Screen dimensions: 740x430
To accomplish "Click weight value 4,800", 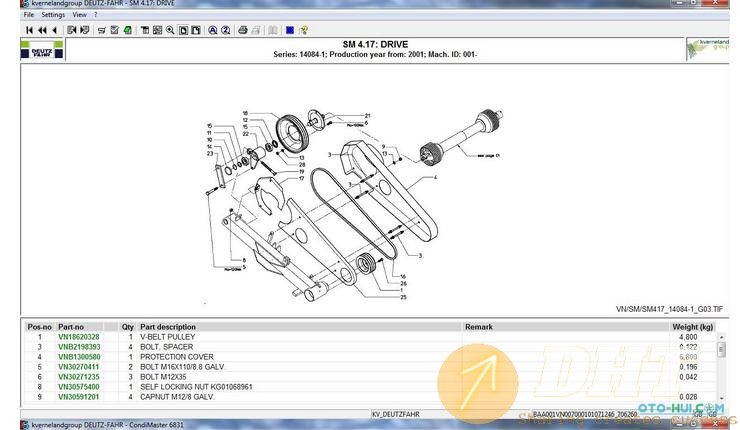I will click(x=688, y=337).
